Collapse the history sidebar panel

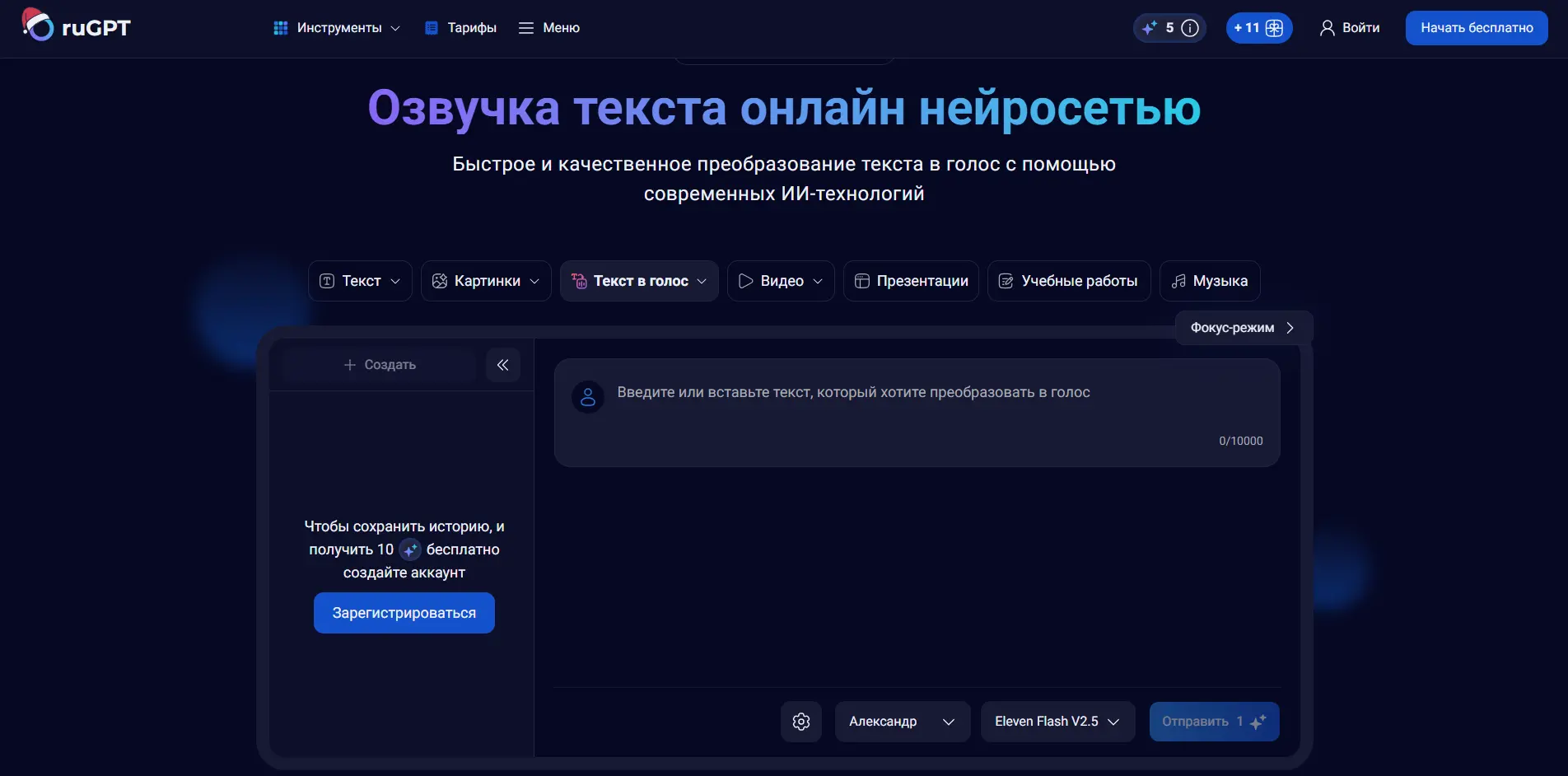tap(502, 364)
